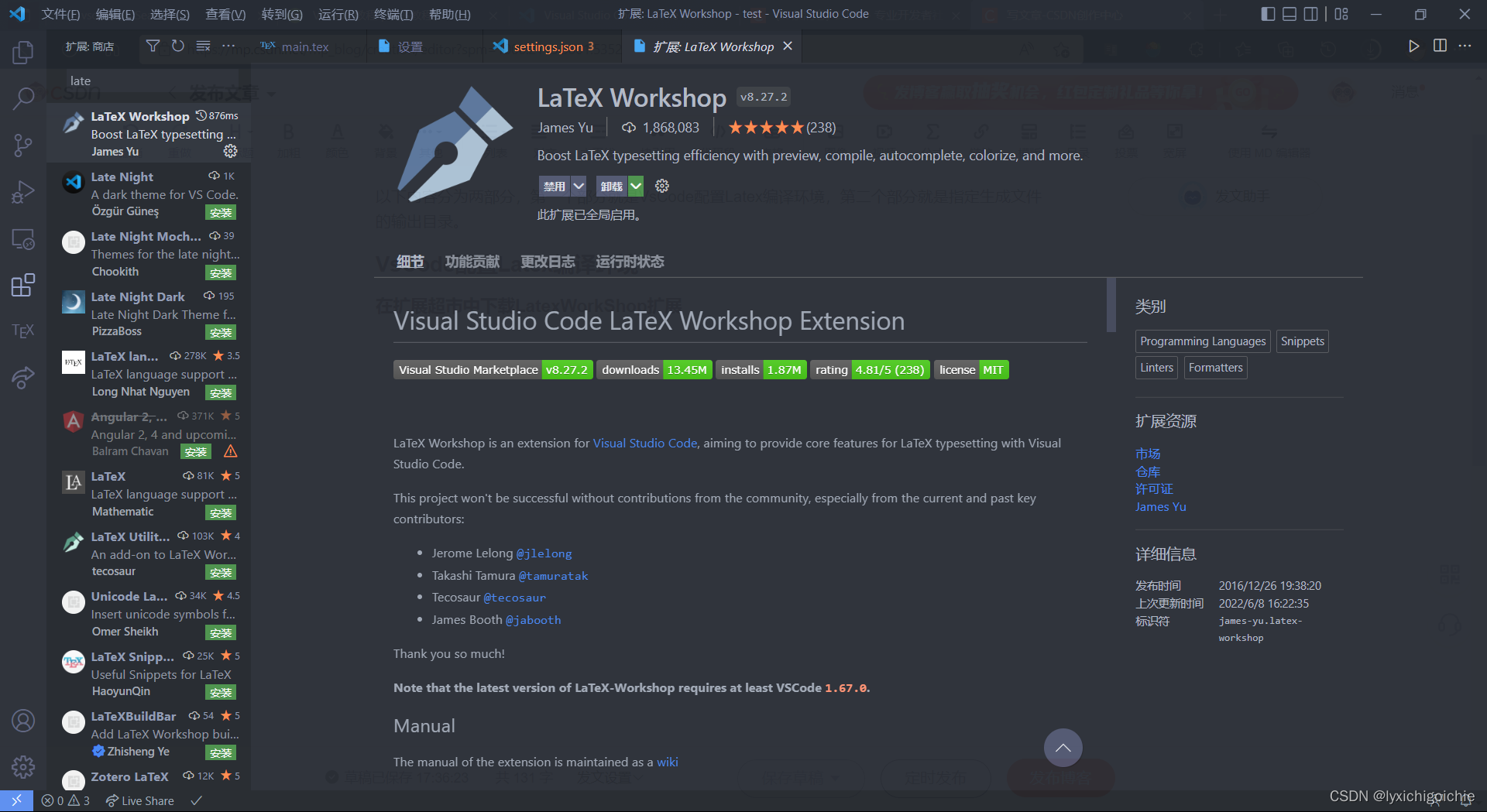Click the Snippets category tag
The height and width of the screenshot is (812, 1487).
click(1303, 341)
